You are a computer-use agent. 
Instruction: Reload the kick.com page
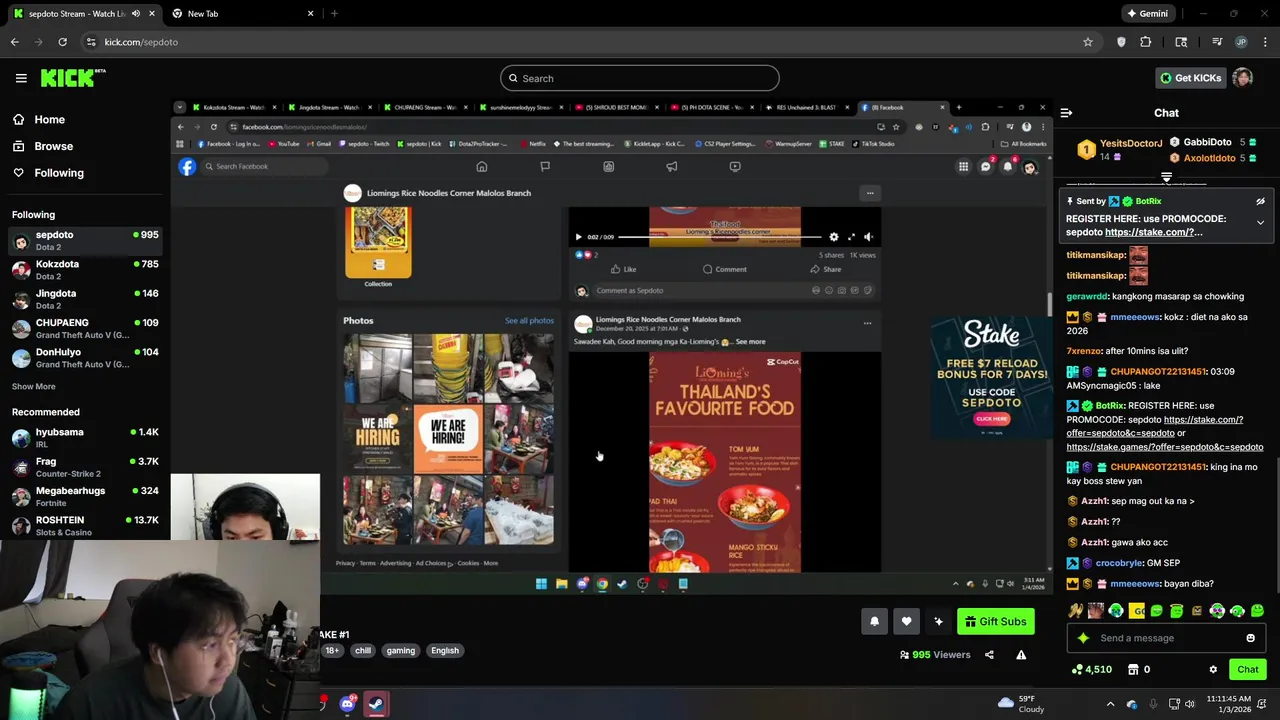62,42
